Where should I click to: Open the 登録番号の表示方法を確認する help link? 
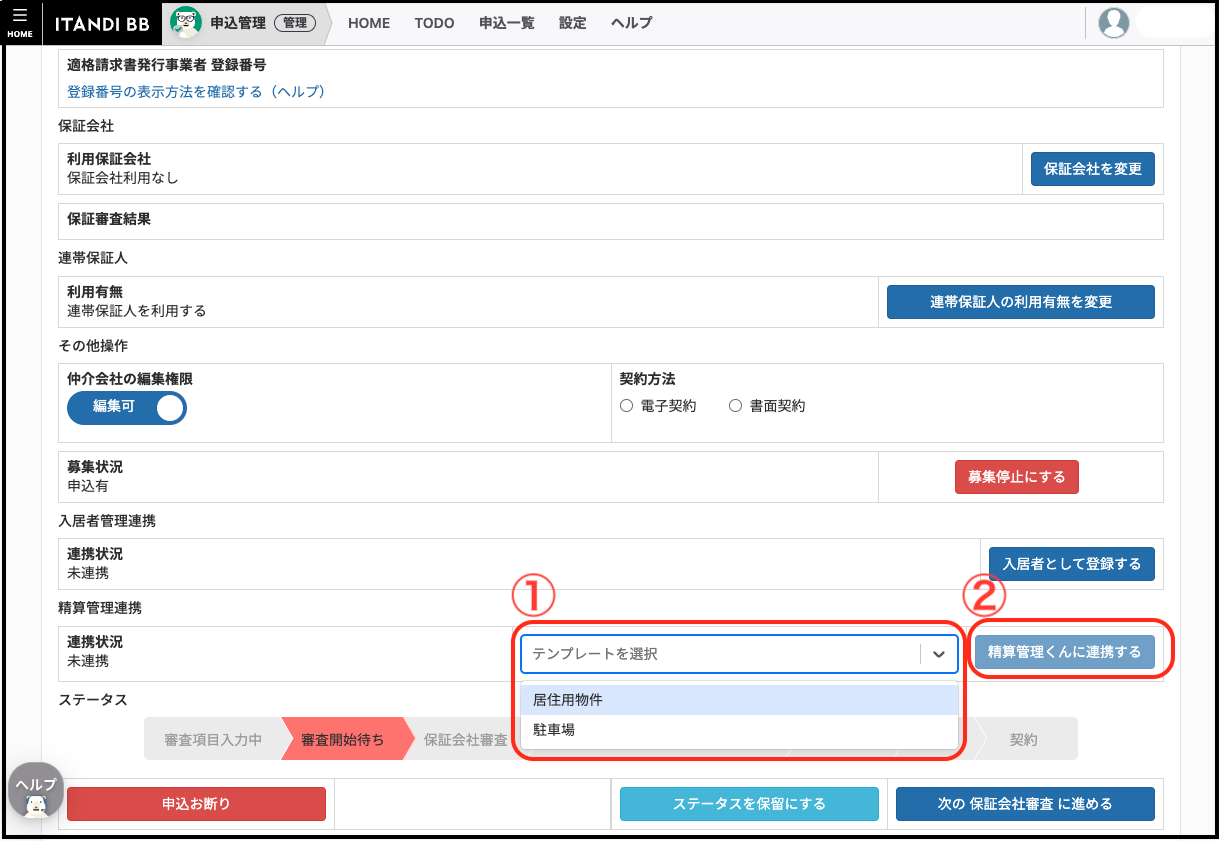[196, 92]
